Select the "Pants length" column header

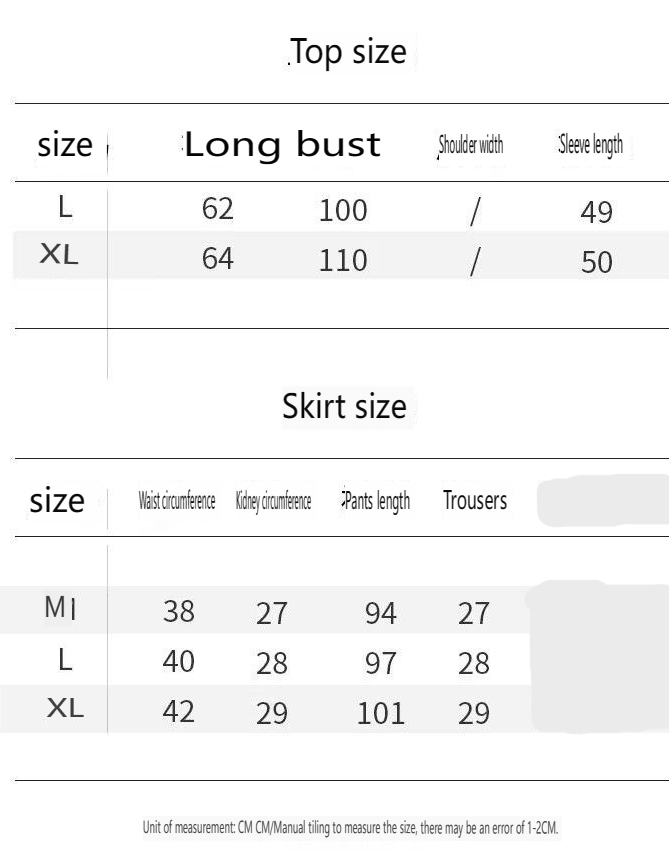click(376, 501)
